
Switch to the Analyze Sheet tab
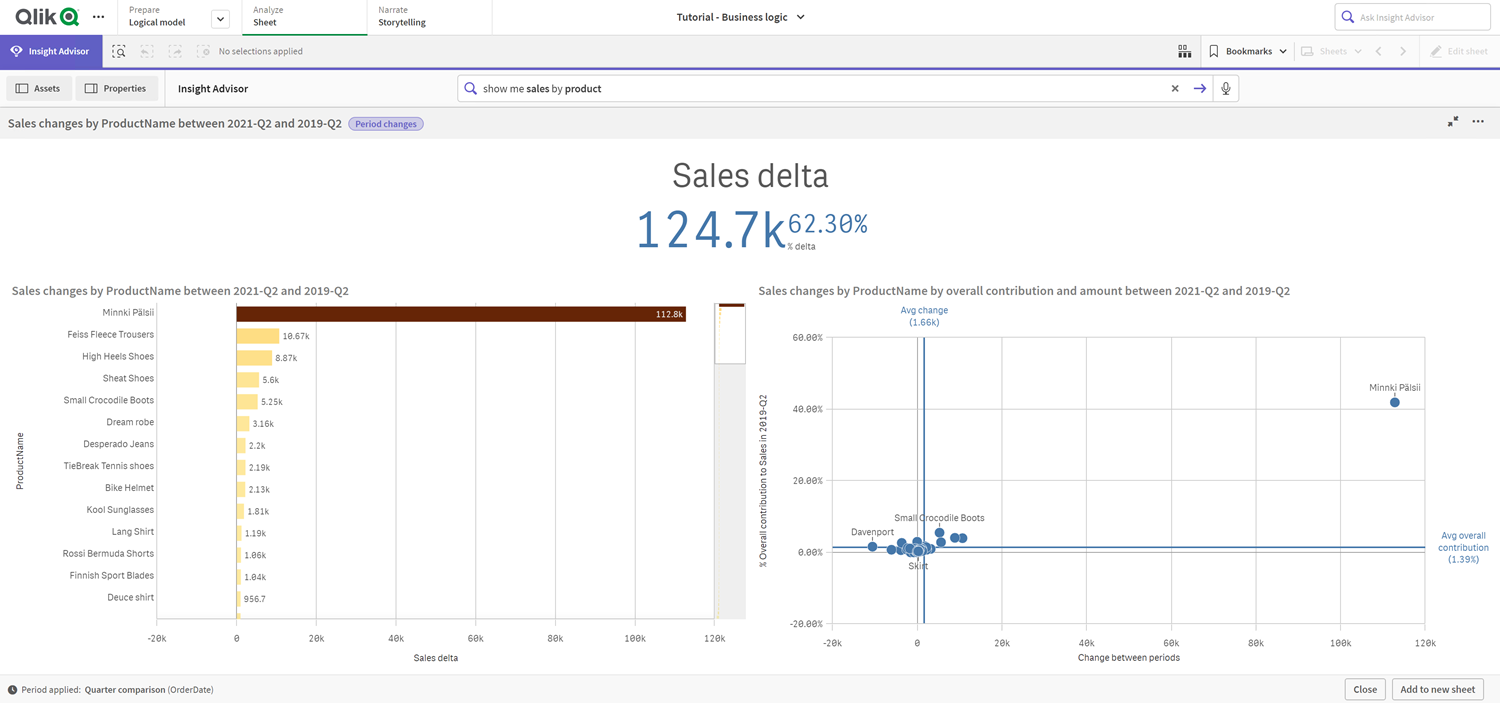point(304,17)
